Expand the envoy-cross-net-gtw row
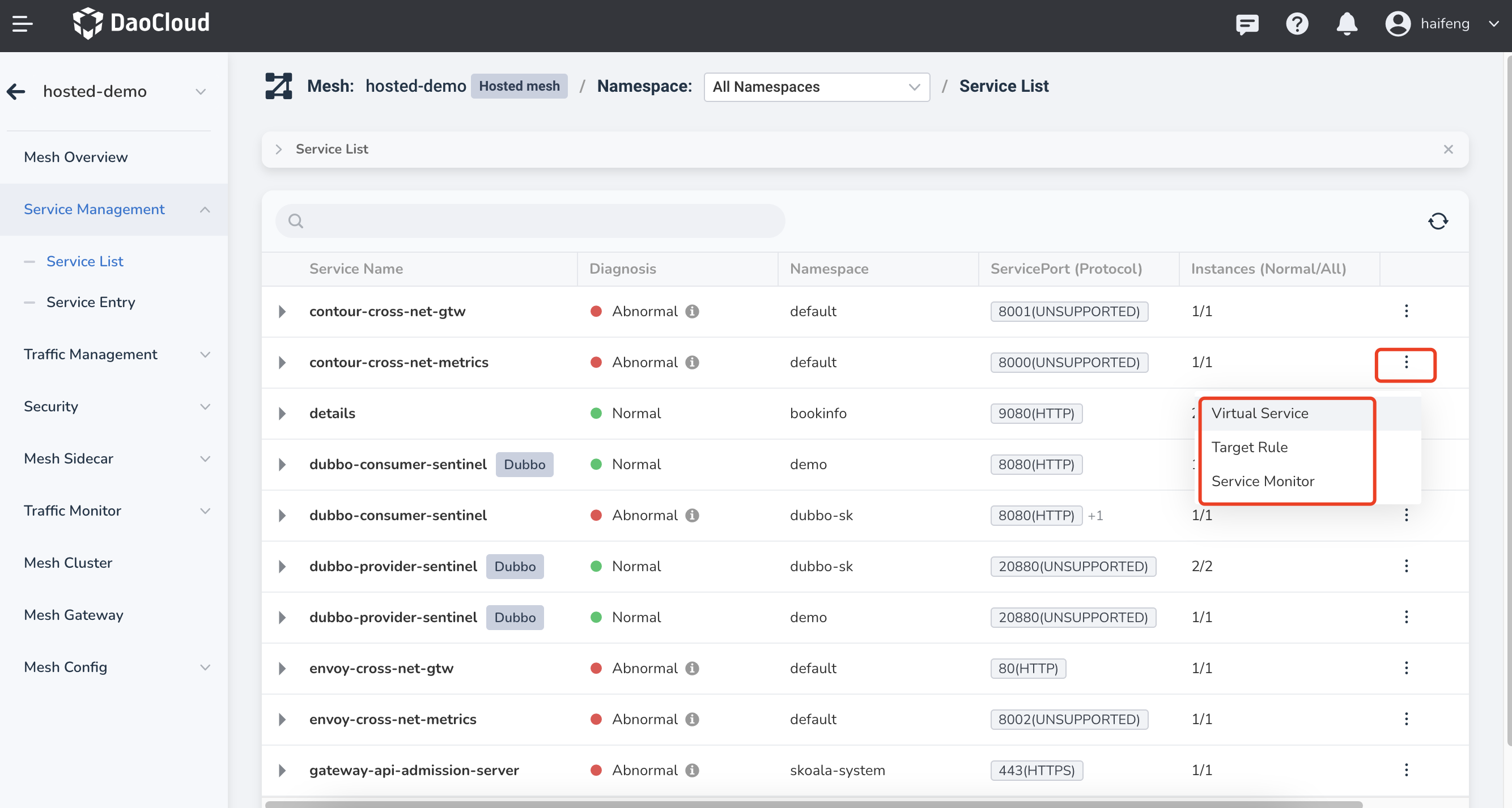1512x808 pixels. [x=282, y=669]
